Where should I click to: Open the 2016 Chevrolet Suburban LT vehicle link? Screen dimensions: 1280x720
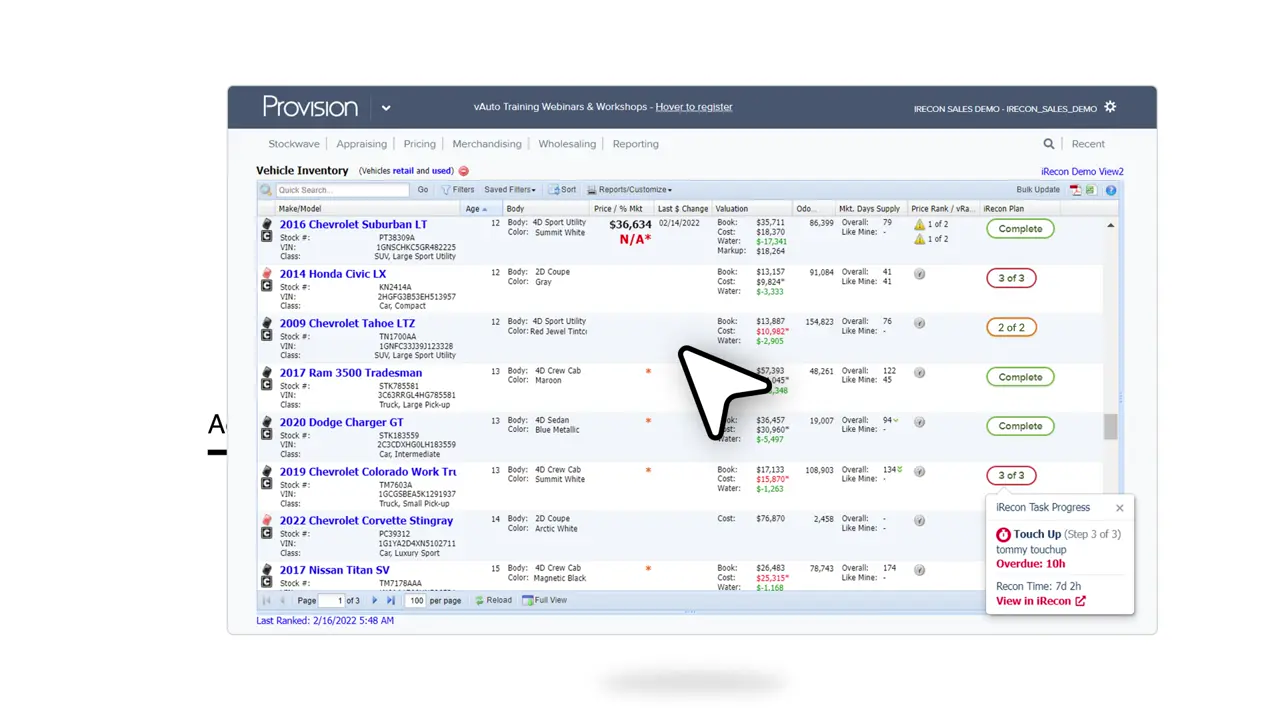pyautogui.click(x=353, y=225)
